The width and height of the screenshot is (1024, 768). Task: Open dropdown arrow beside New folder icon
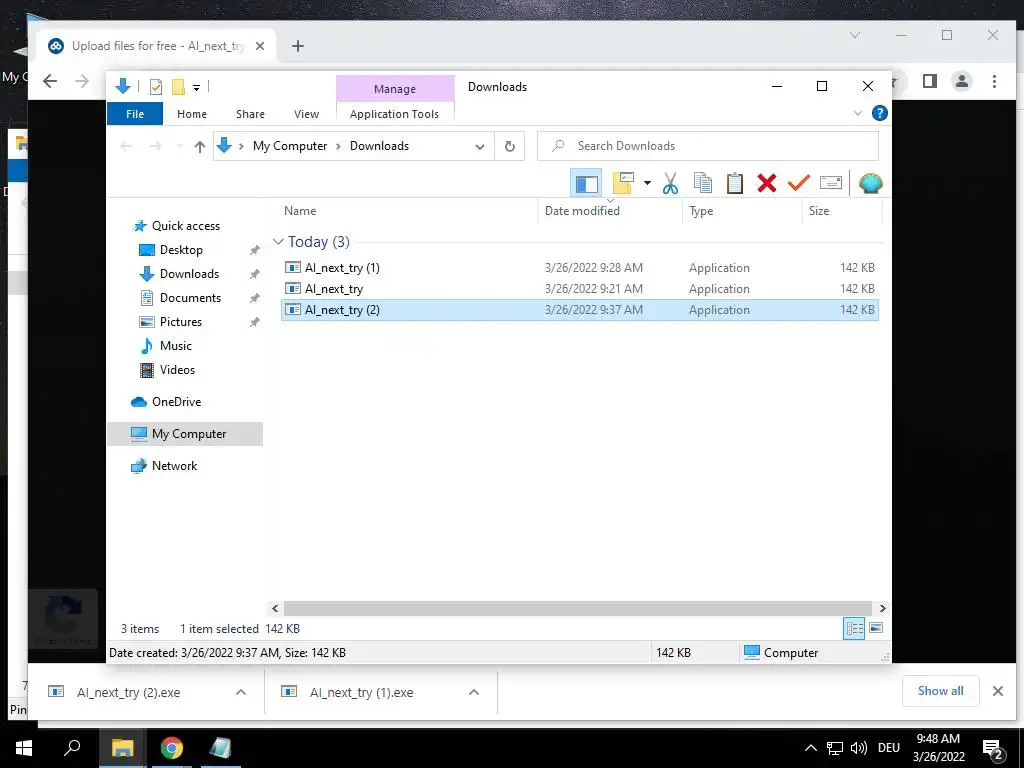647,183
